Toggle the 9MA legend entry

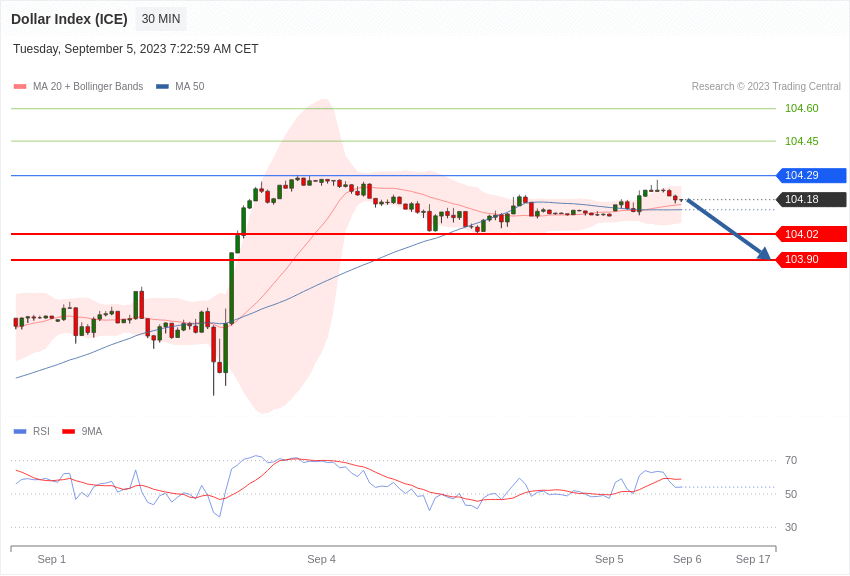click(x=82, y=431)
